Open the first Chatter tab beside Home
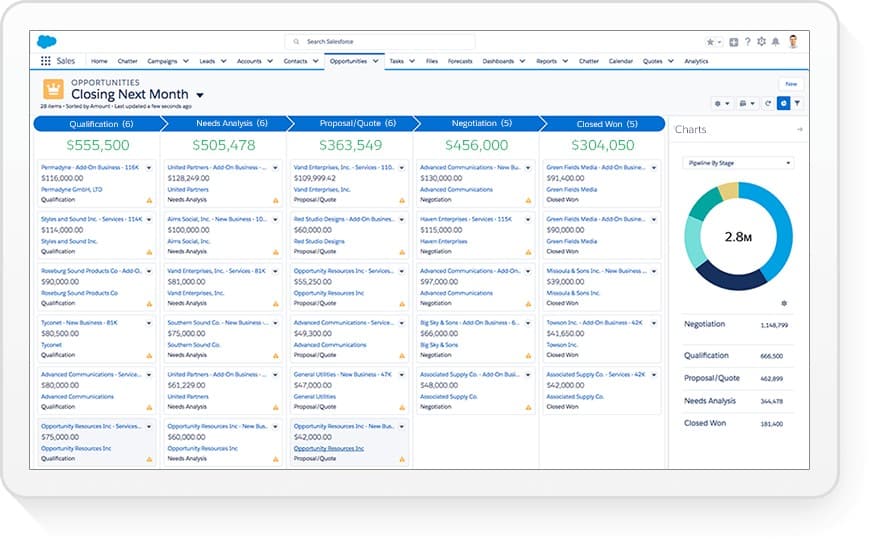The width and height of the screenshot is (876, 547). pos(127,61)
